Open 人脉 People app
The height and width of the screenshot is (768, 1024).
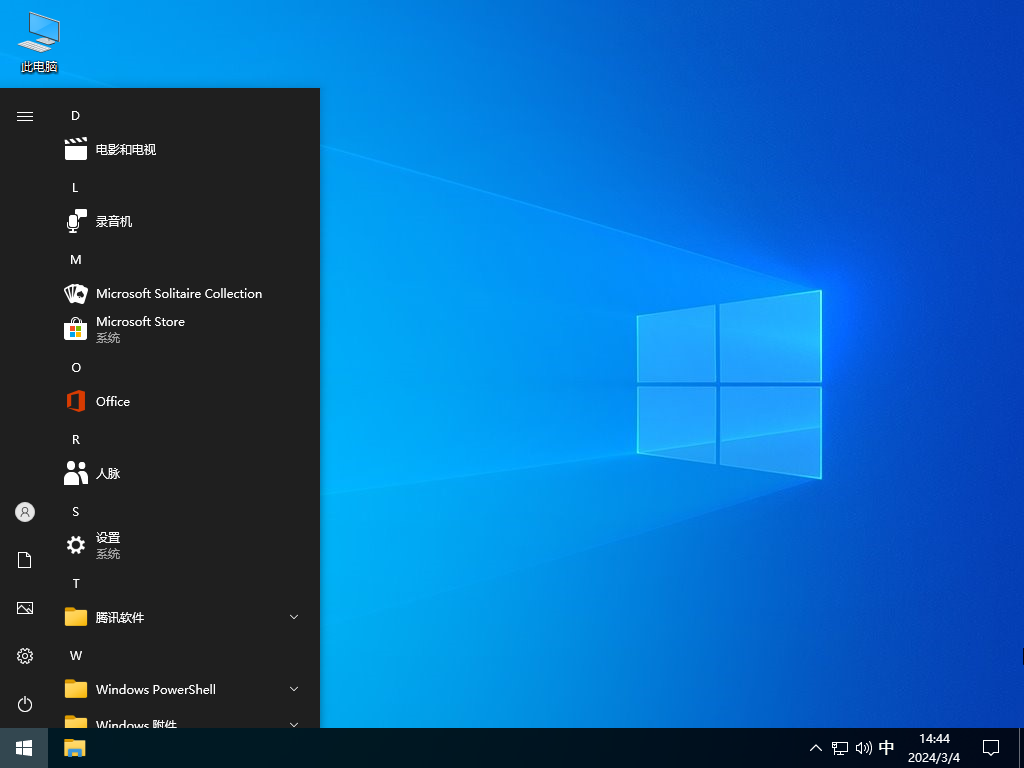coord(107,474)
